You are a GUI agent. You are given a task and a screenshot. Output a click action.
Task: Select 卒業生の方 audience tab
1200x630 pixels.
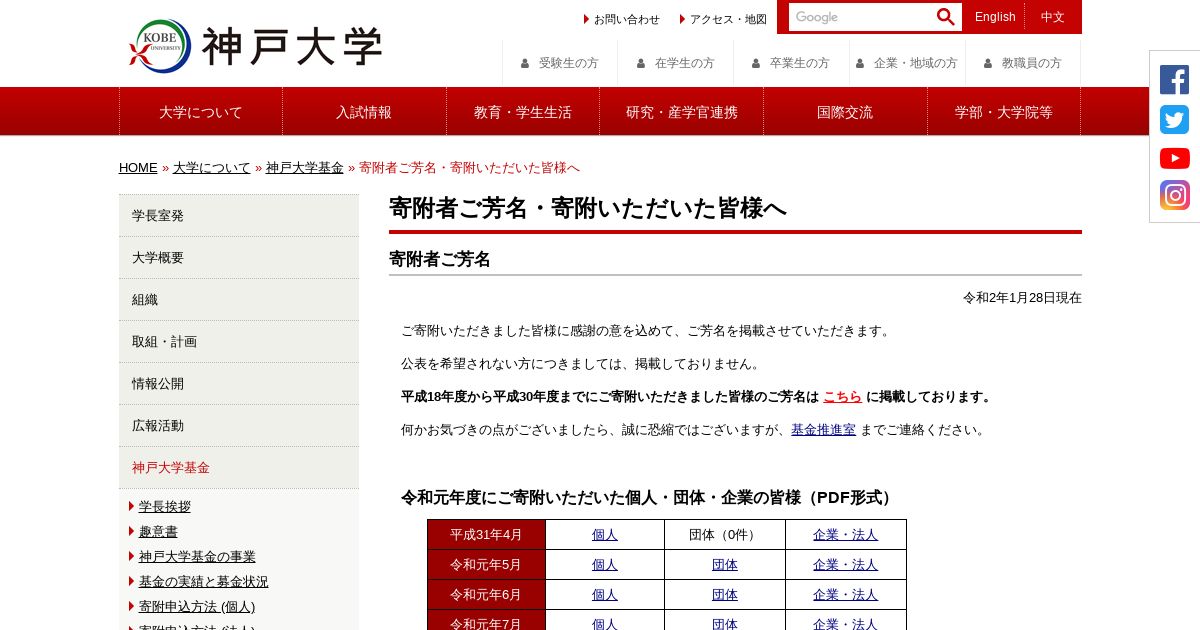coord(791,63)
